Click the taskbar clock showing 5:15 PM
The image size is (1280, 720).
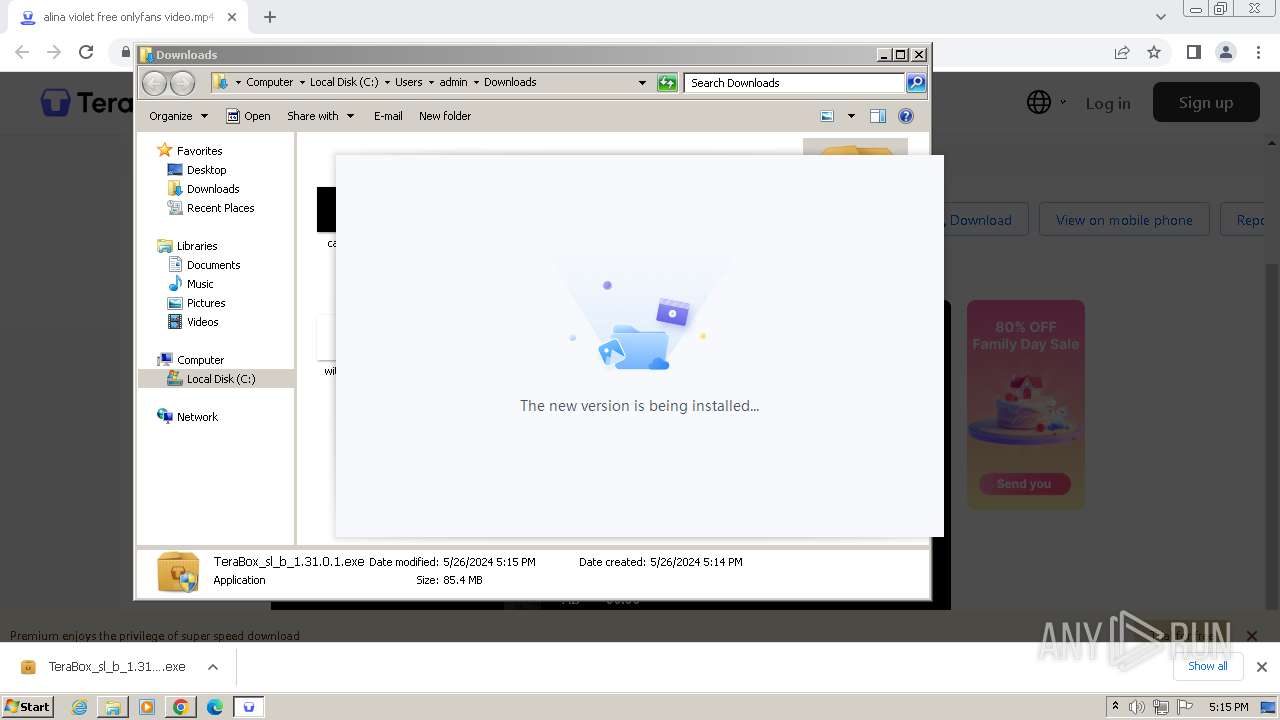[x=1228, y=707]
